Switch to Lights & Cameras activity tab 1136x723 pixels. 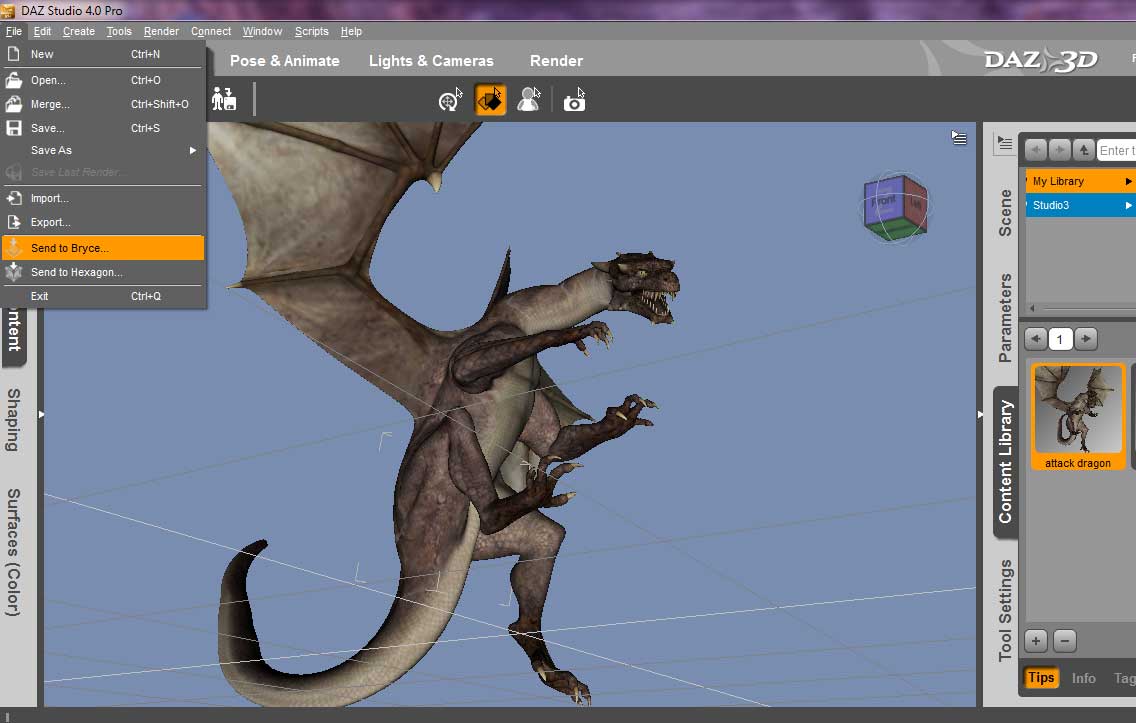pyautogui.click(x=431, y=61)
